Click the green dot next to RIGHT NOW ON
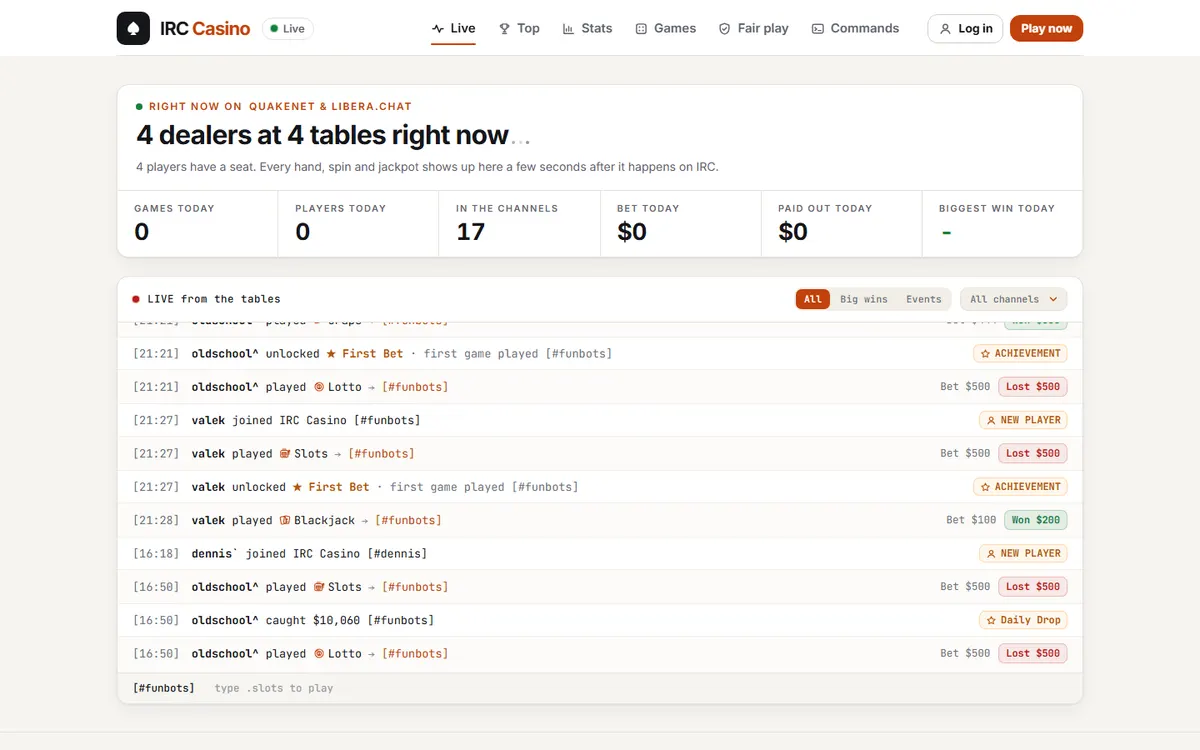 point(139,106)
